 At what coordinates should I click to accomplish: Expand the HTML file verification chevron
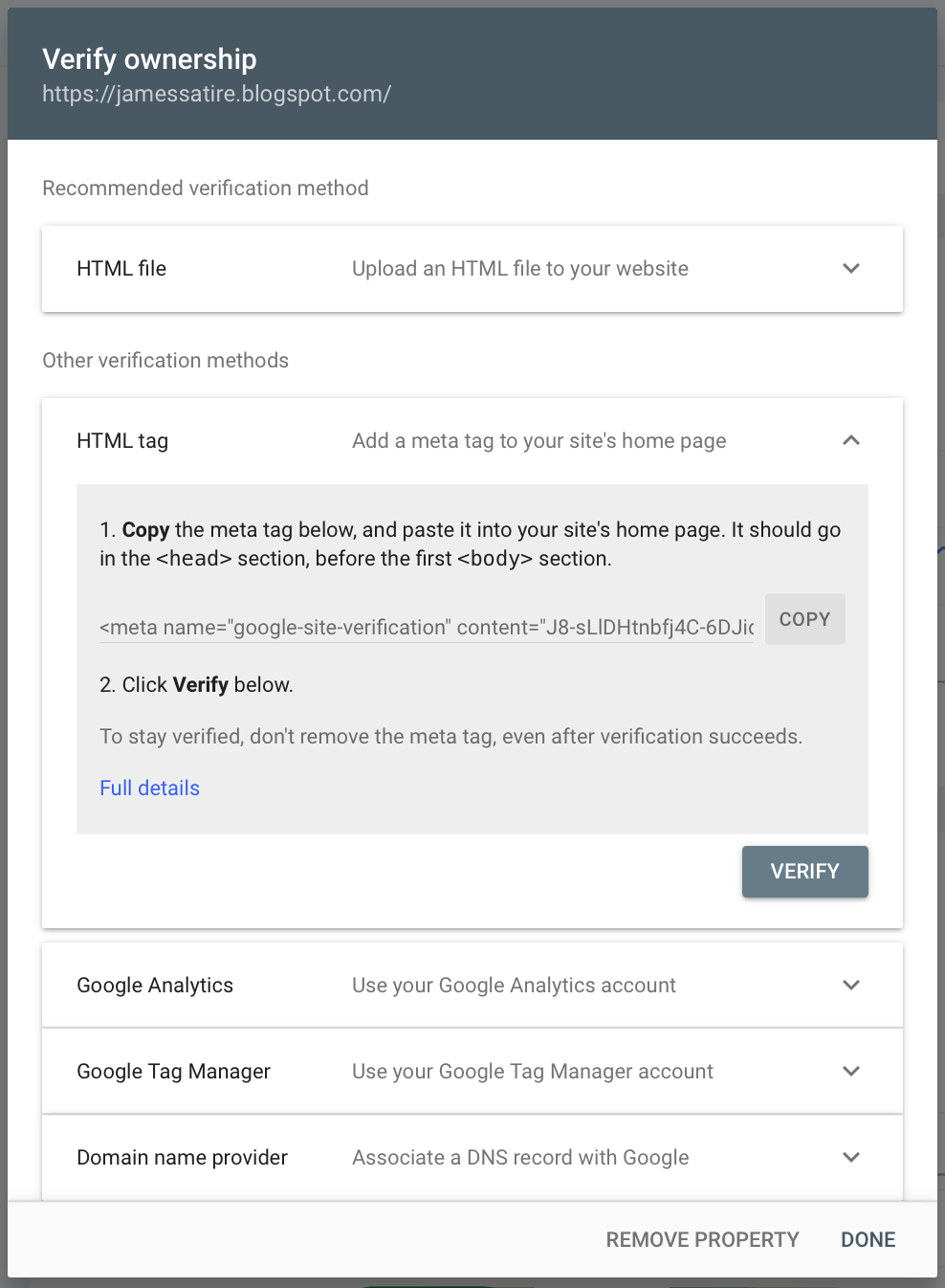click(850, 269)
